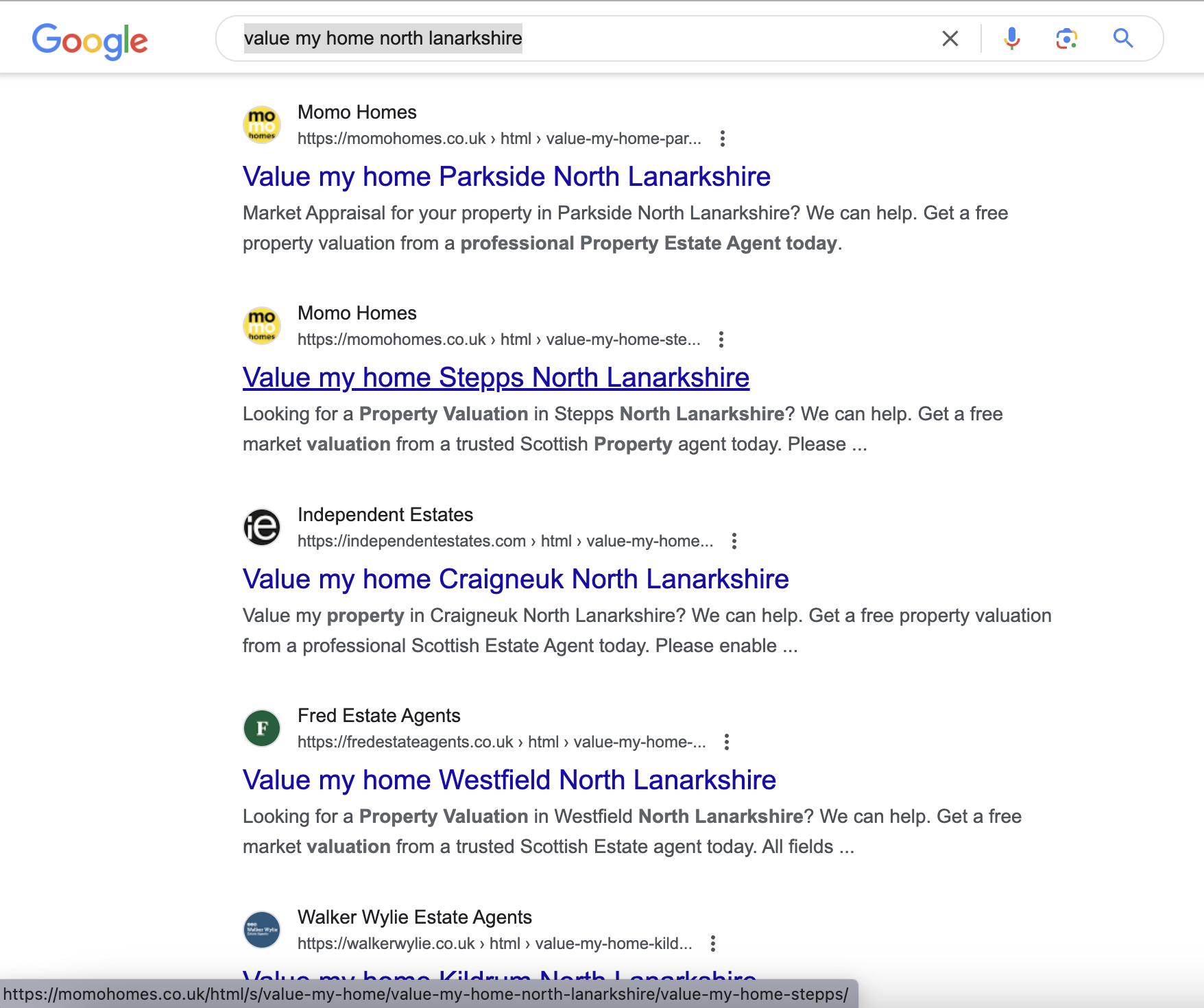The width and height of the screenshot is (1204, 1008).
Task: Open Value my home Westfield North Lanarkshire
Action: (509, 780)
